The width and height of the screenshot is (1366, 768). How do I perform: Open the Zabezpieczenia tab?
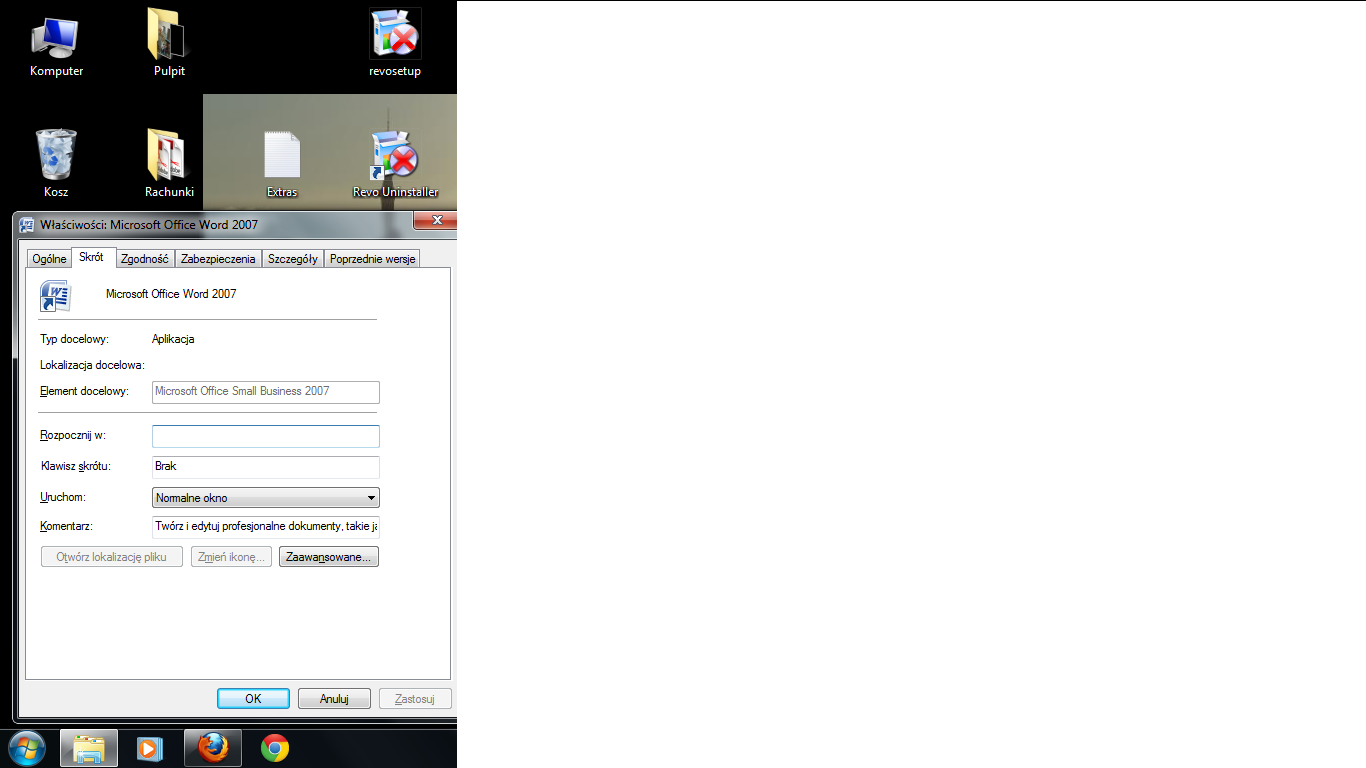(x=218, y=259)
